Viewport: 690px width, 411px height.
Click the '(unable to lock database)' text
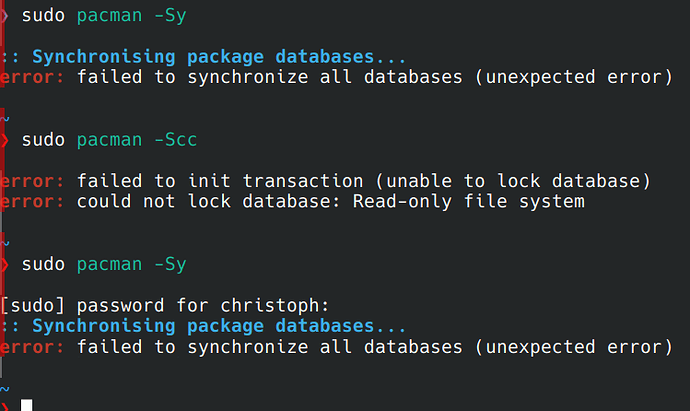513,181
